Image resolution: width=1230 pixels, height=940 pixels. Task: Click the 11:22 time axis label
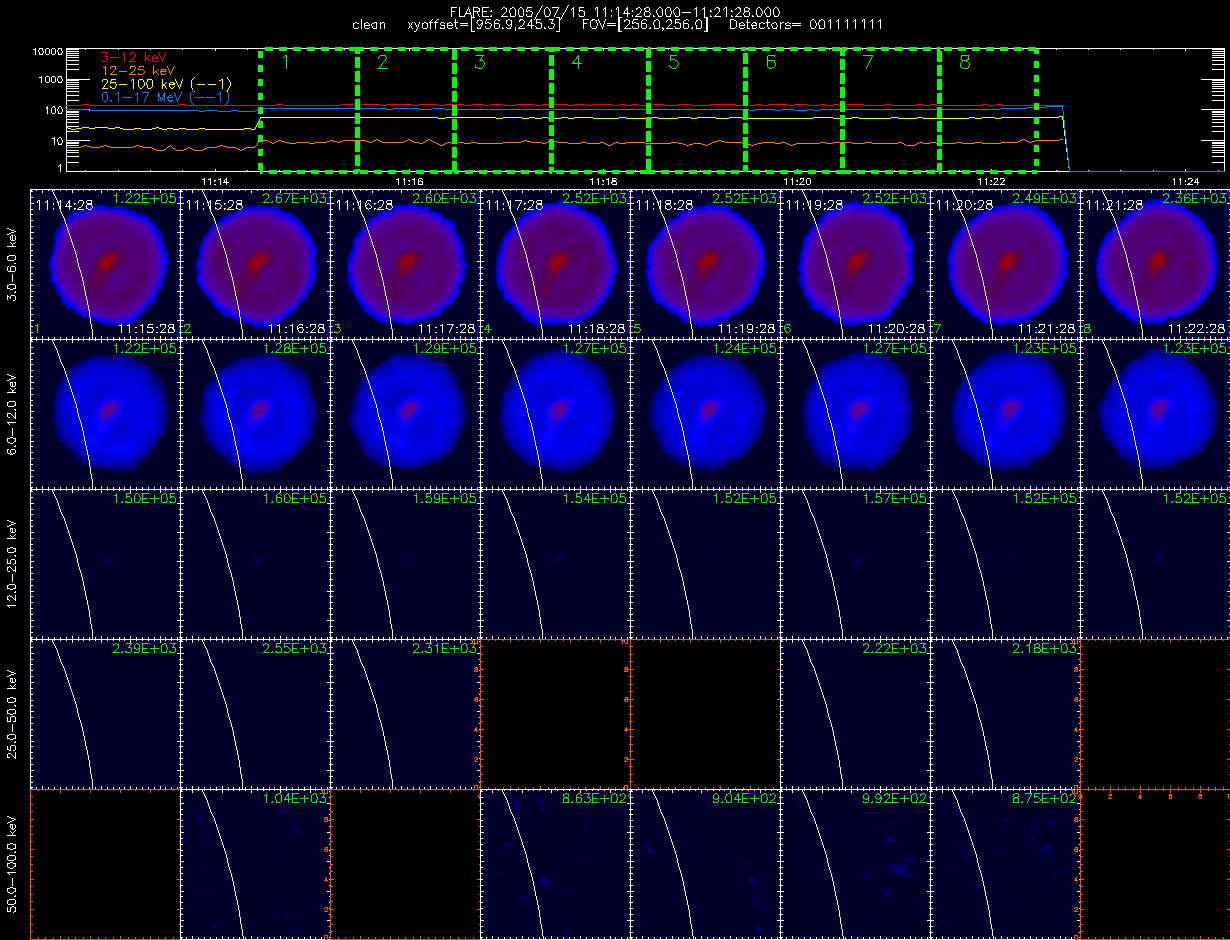[991, 182]
